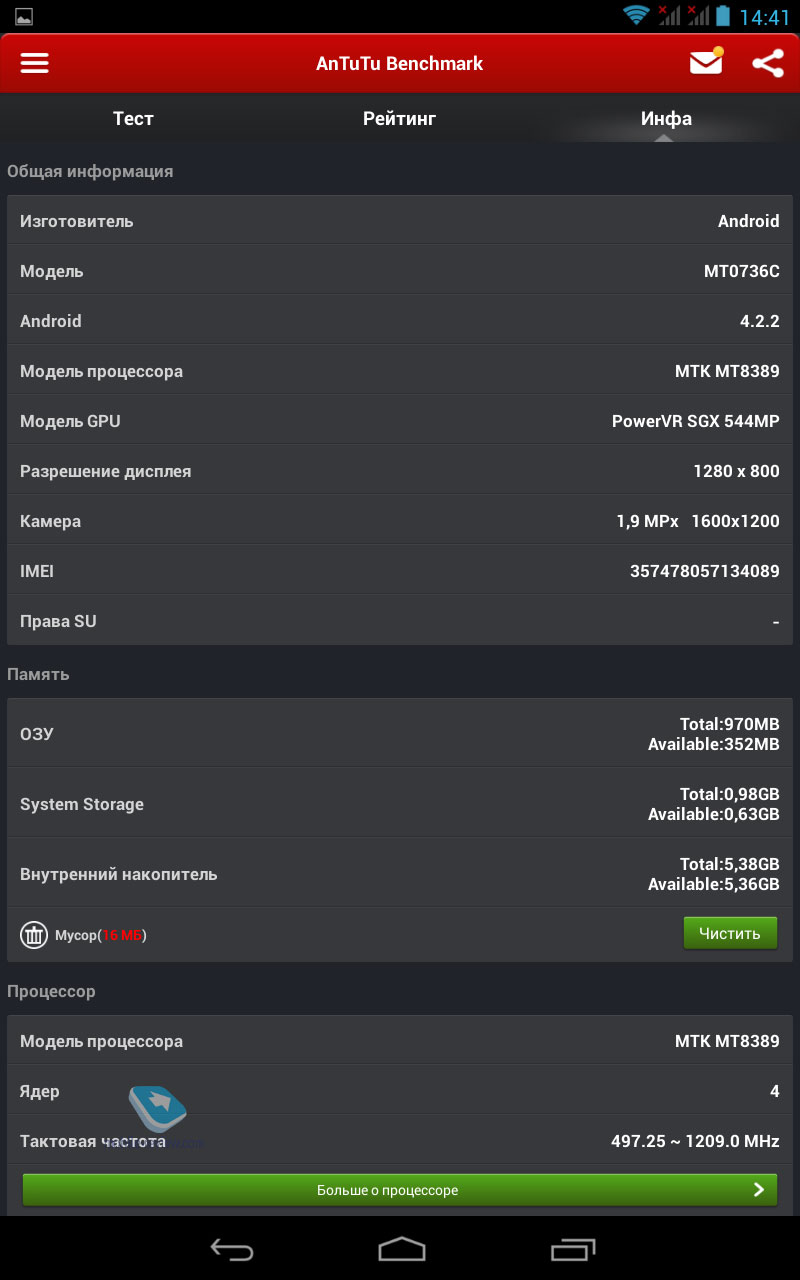Open the hamburger menu icon
Viewport: 800px width, 1280px height.
pyautogui.click(x=35, y=63)
